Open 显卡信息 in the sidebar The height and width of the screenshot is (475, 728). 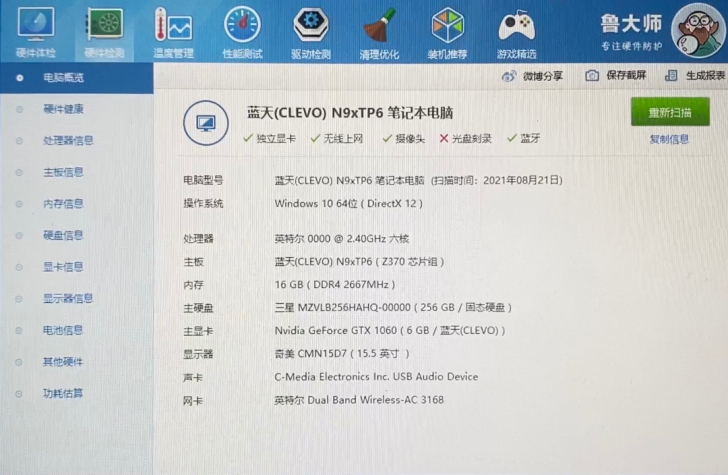[x=63, y=267]
